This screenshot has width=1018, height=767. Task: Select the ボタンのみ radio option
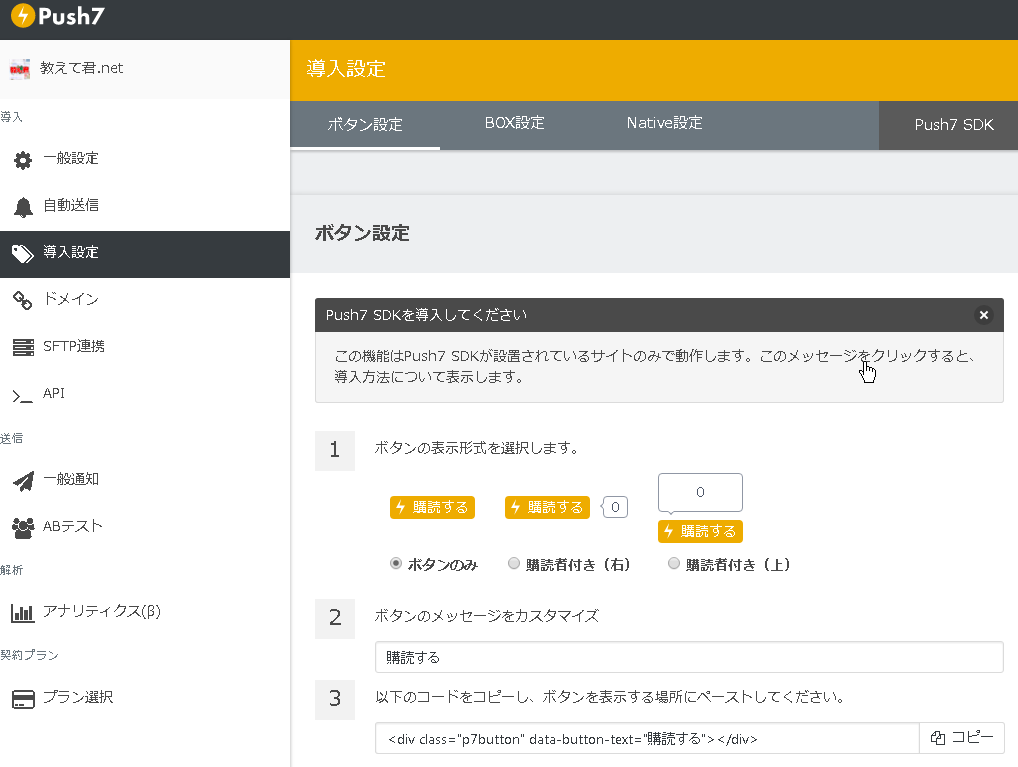click(395, 563)
